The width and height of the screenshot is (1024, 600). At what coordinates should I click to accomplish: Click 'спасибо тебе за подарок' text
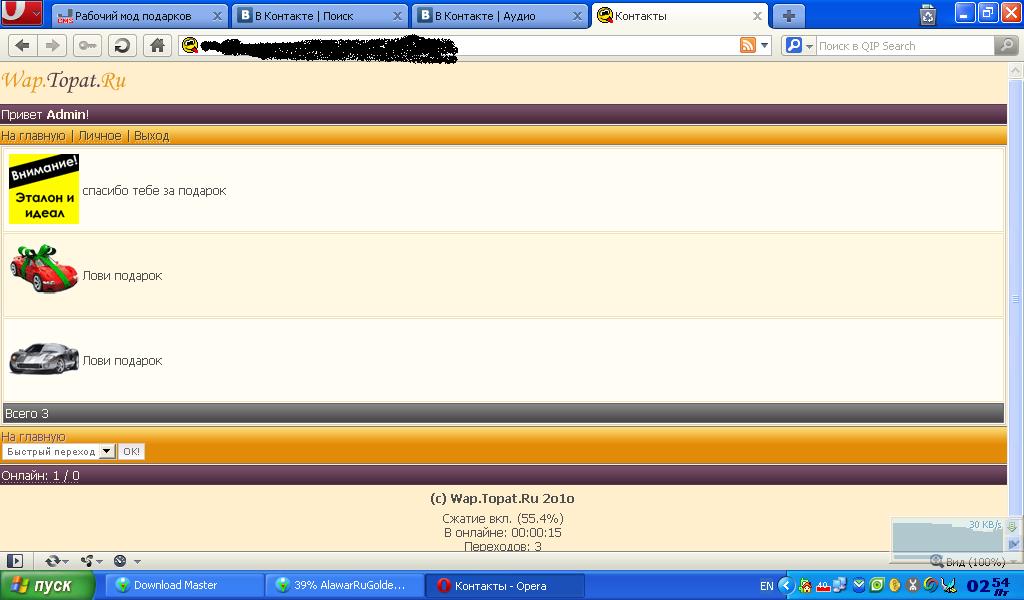pyautogui.click(x=154, y=191)
